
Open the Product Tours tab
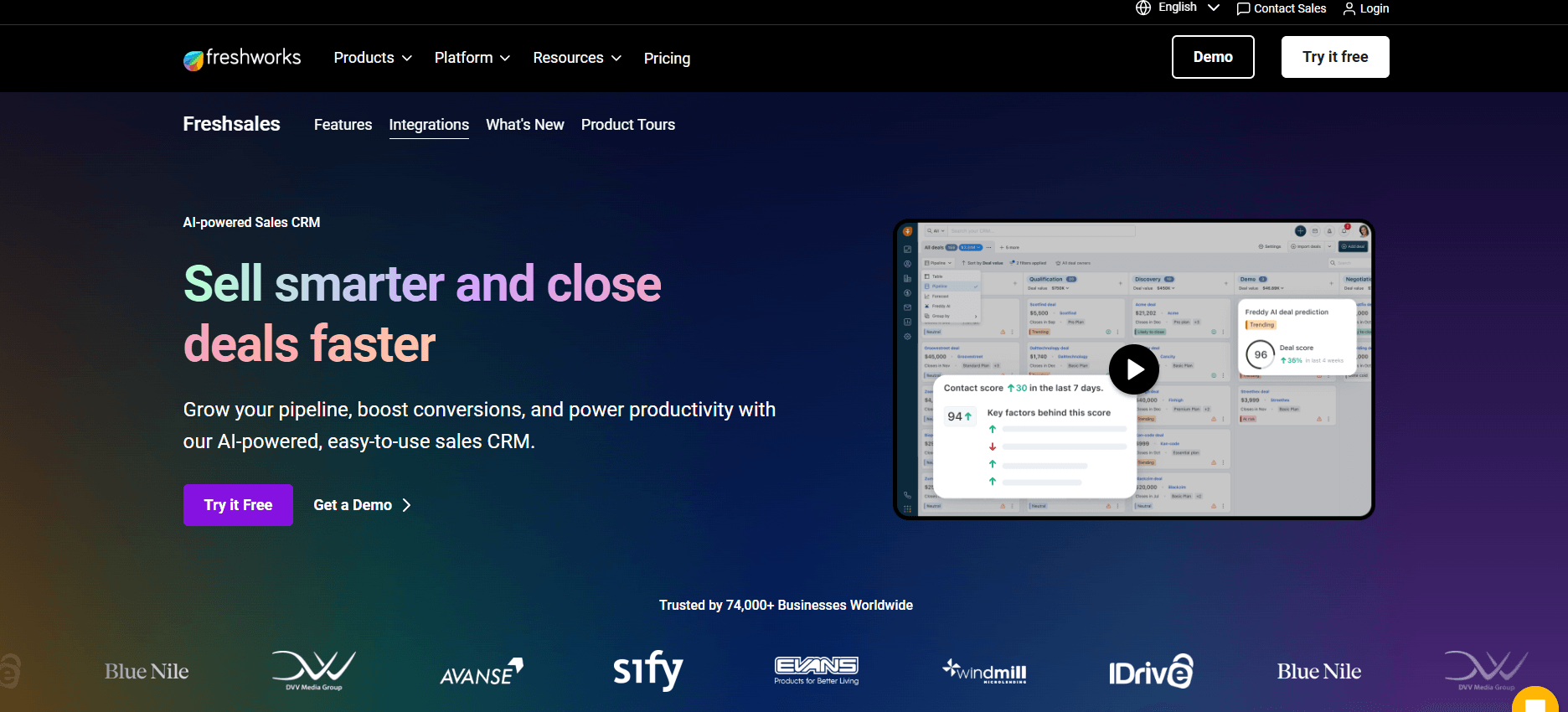coord(628,125)
